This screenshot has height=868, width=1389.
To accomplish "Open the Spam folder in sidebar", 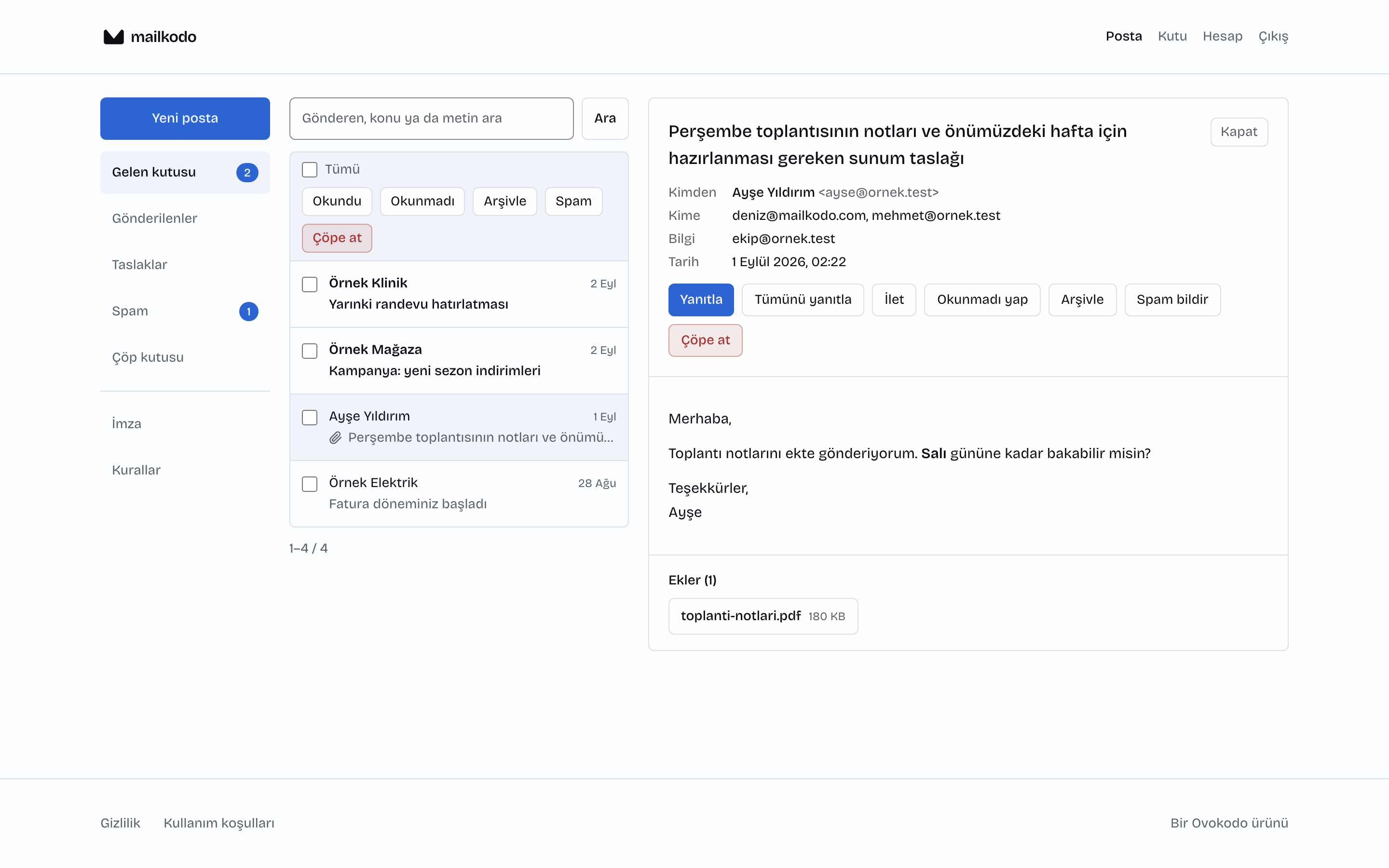I will click(x=185, y=312).
